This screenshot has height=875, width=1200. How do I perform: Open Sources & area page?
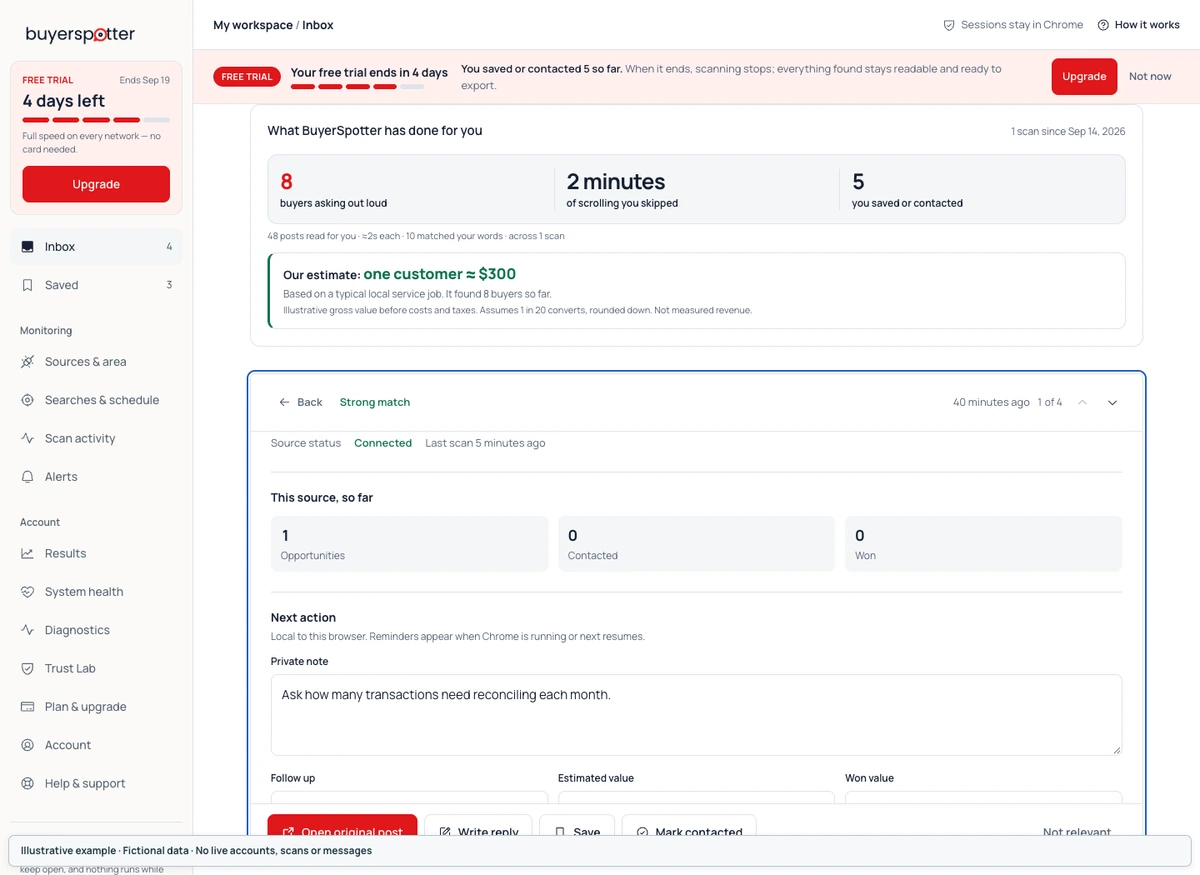pos(96,362)
